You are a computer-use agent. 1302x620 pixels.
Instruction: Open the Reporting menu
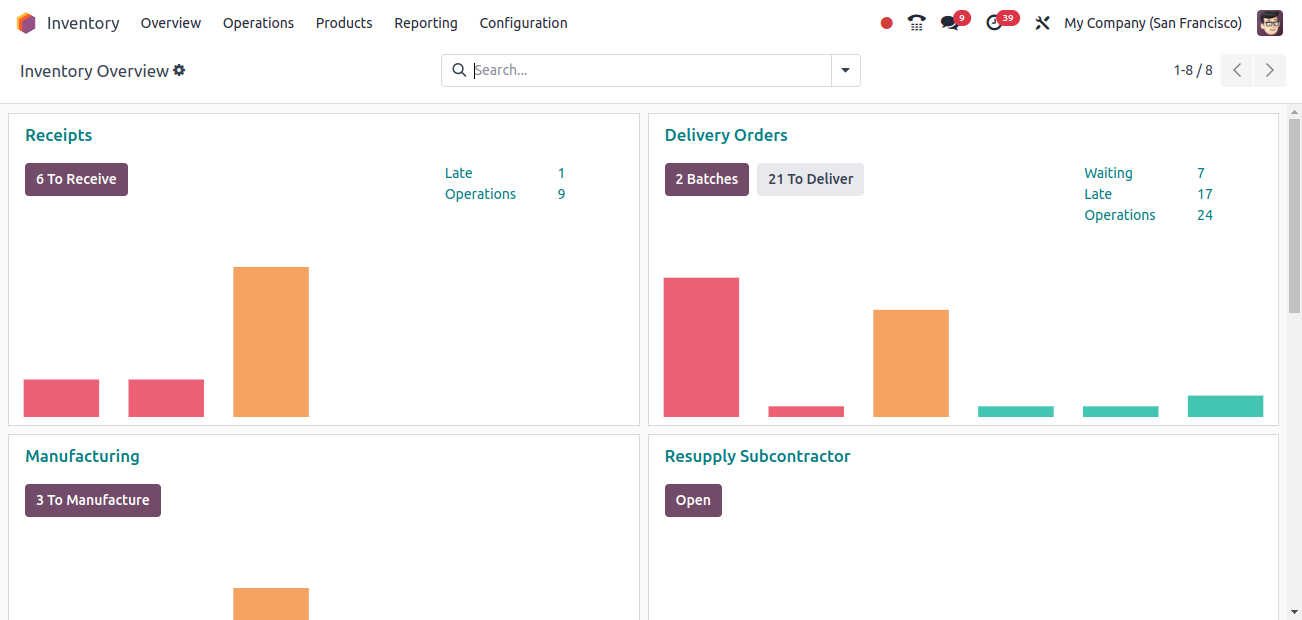(426, 23)
